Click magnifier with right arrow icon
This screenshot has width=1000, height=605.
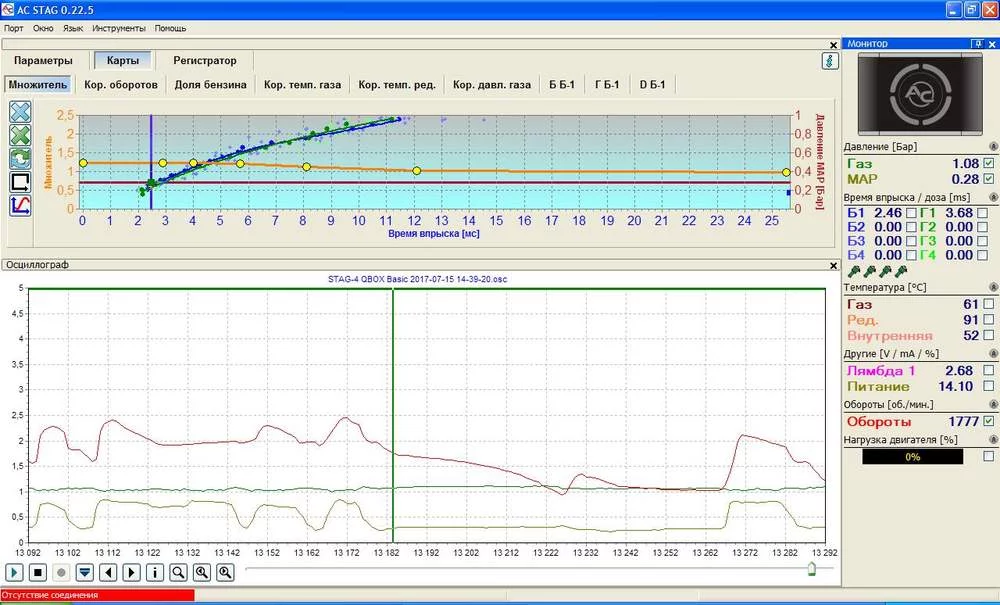point(225,572)
